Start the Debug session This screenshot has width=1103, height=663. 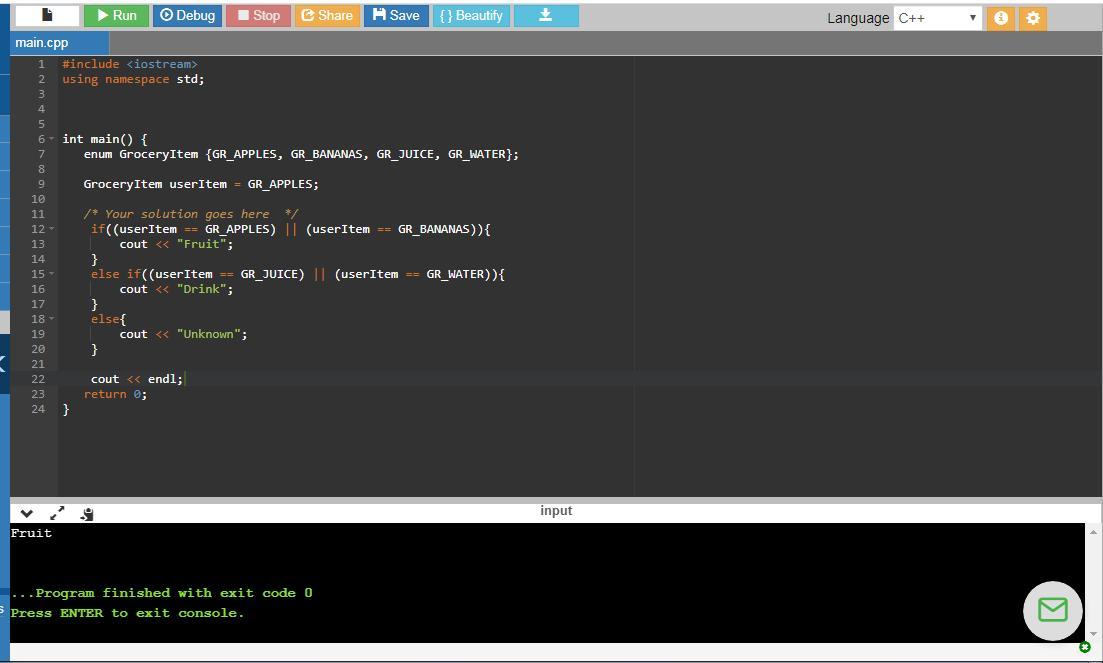pyautogui.click(x=187, y=16)
